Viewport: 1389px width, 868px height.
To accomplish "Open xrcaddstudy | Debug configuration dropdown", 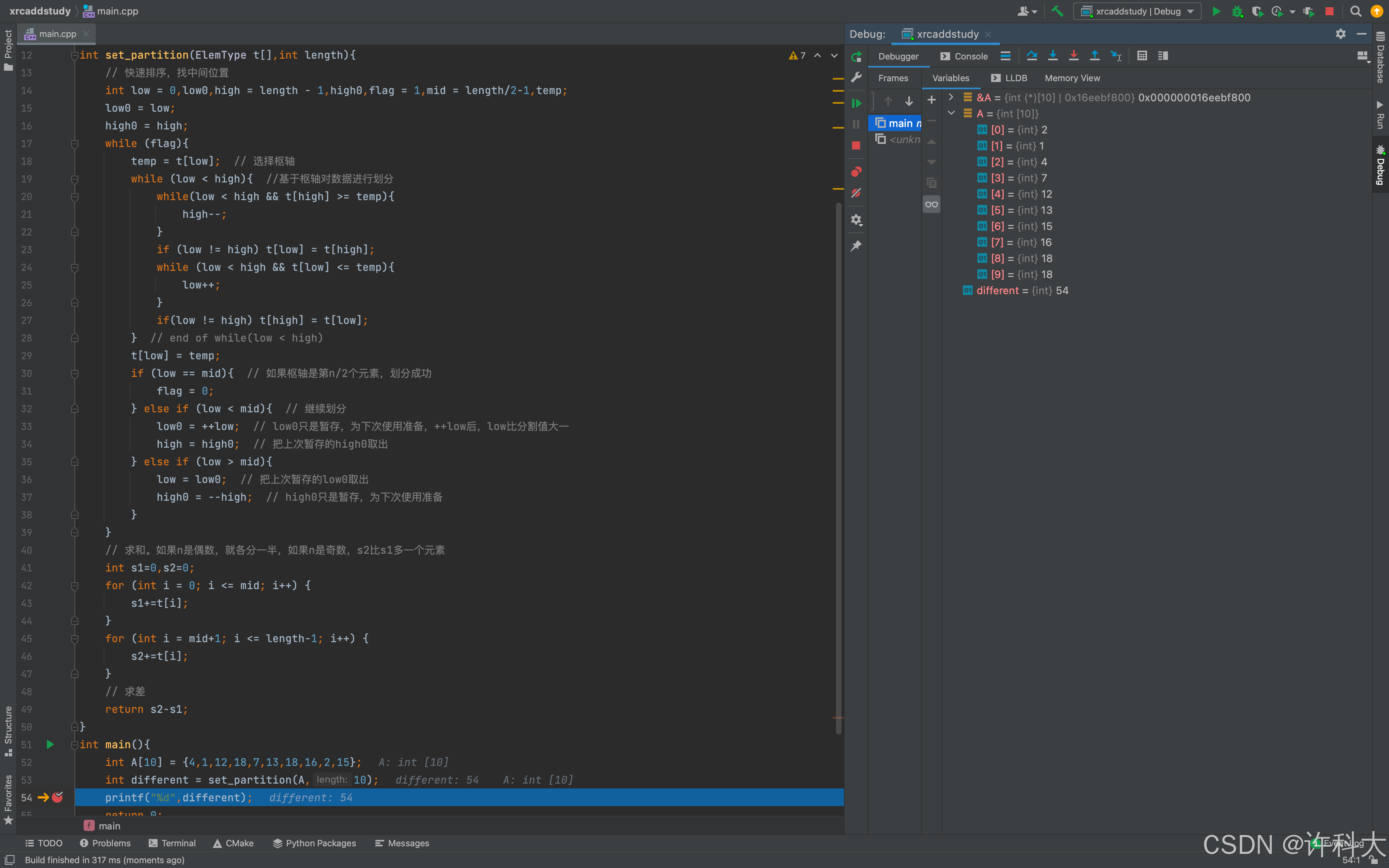I will (1137, 12).
